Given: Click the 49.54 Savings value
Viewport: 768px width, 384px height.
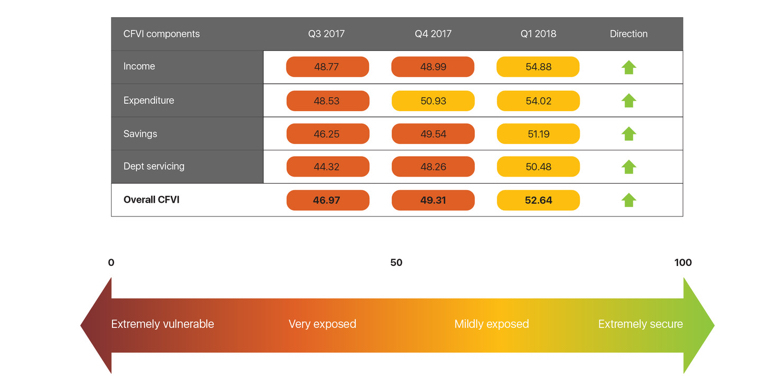Looking at the screenshot, I should point(433,134).
